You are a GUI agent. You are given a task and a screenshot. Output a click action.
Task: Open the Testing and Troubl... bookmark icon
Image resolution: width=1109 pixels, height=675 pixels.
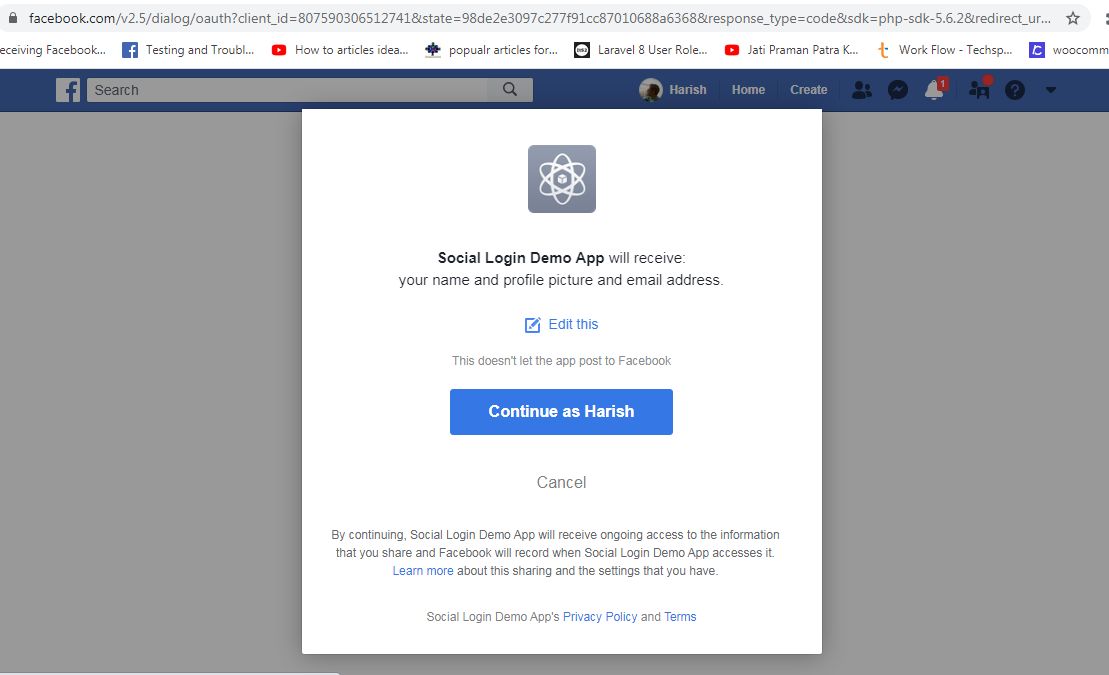click(x=130, y=50)
